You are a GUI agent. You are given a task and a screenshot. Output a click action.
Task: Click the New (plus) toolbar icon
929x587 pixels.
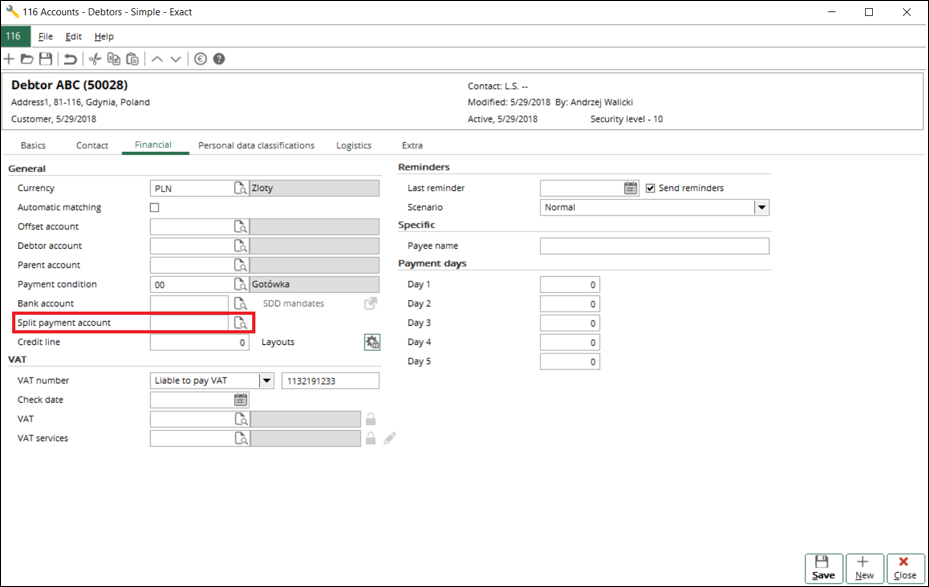(x=9, y=59)
